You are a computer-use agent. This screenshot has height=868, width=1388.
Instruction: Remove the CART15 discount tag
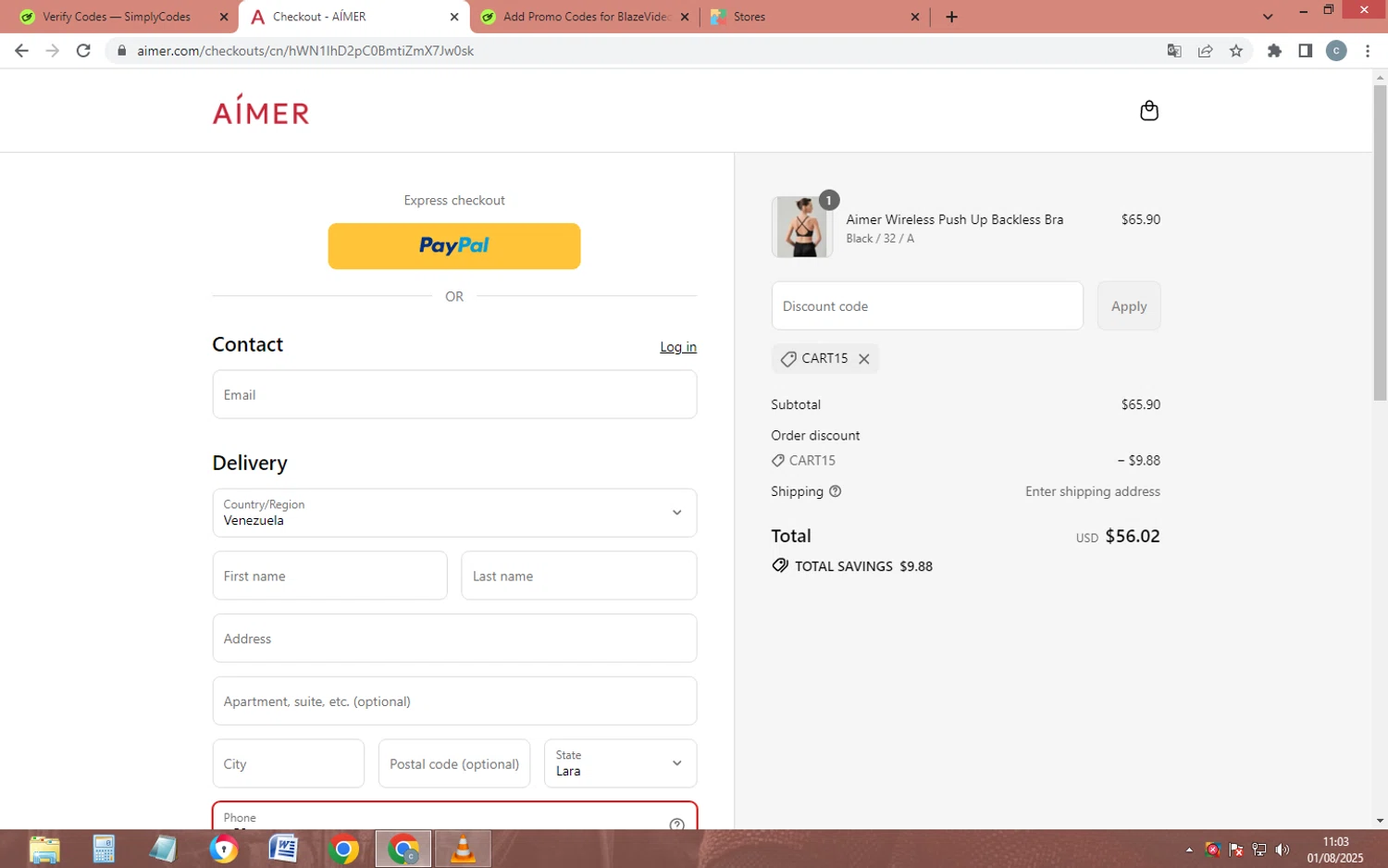[x=863, y=359]
